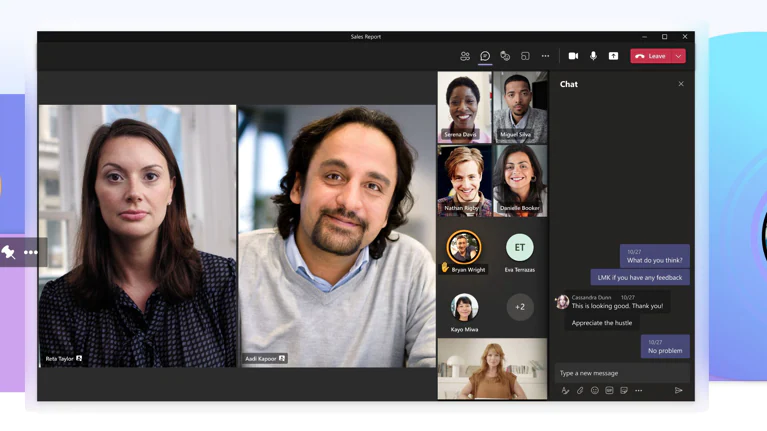Screen dimensions: 767x431
Task: Click the share content icon
Action: [x=613, y=56]
